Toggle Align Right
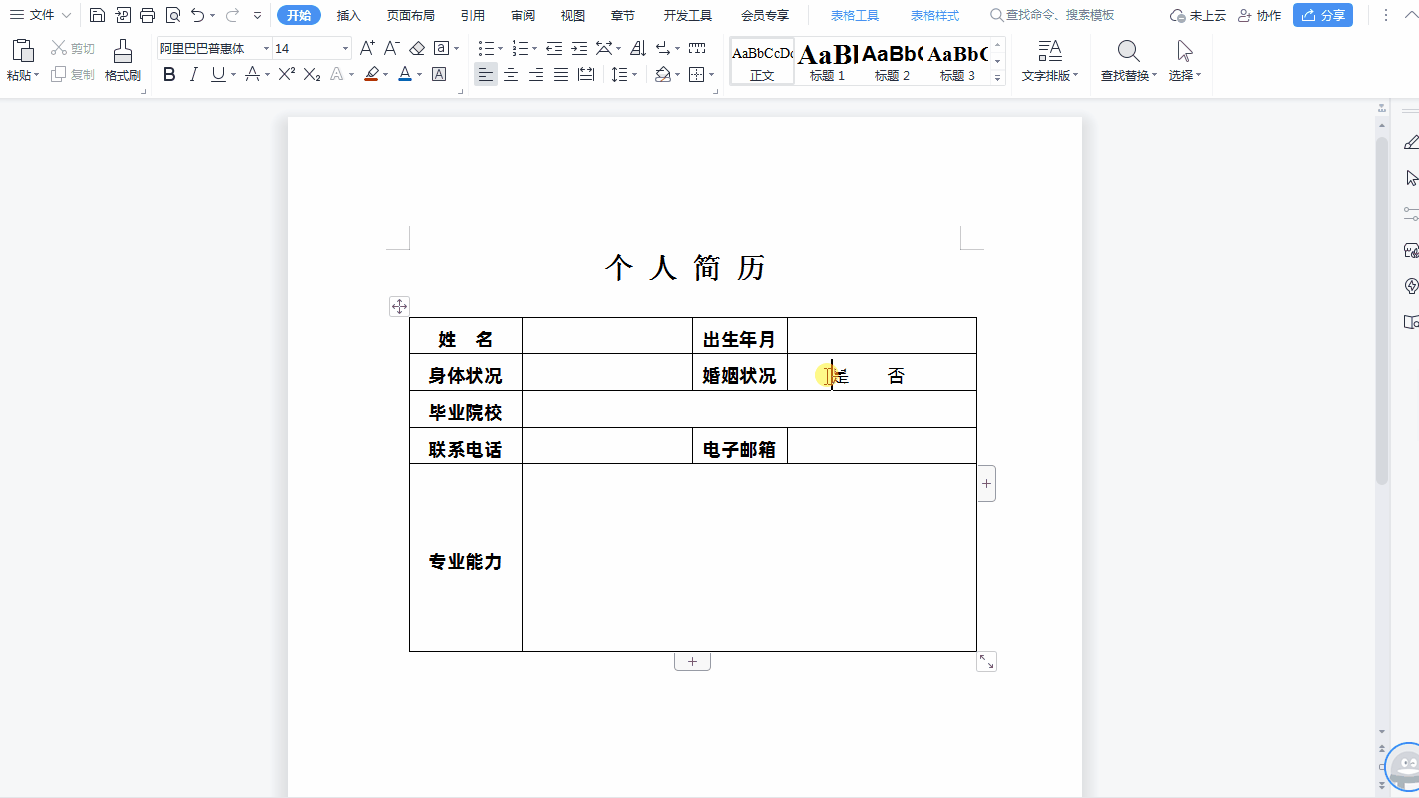 536,74
